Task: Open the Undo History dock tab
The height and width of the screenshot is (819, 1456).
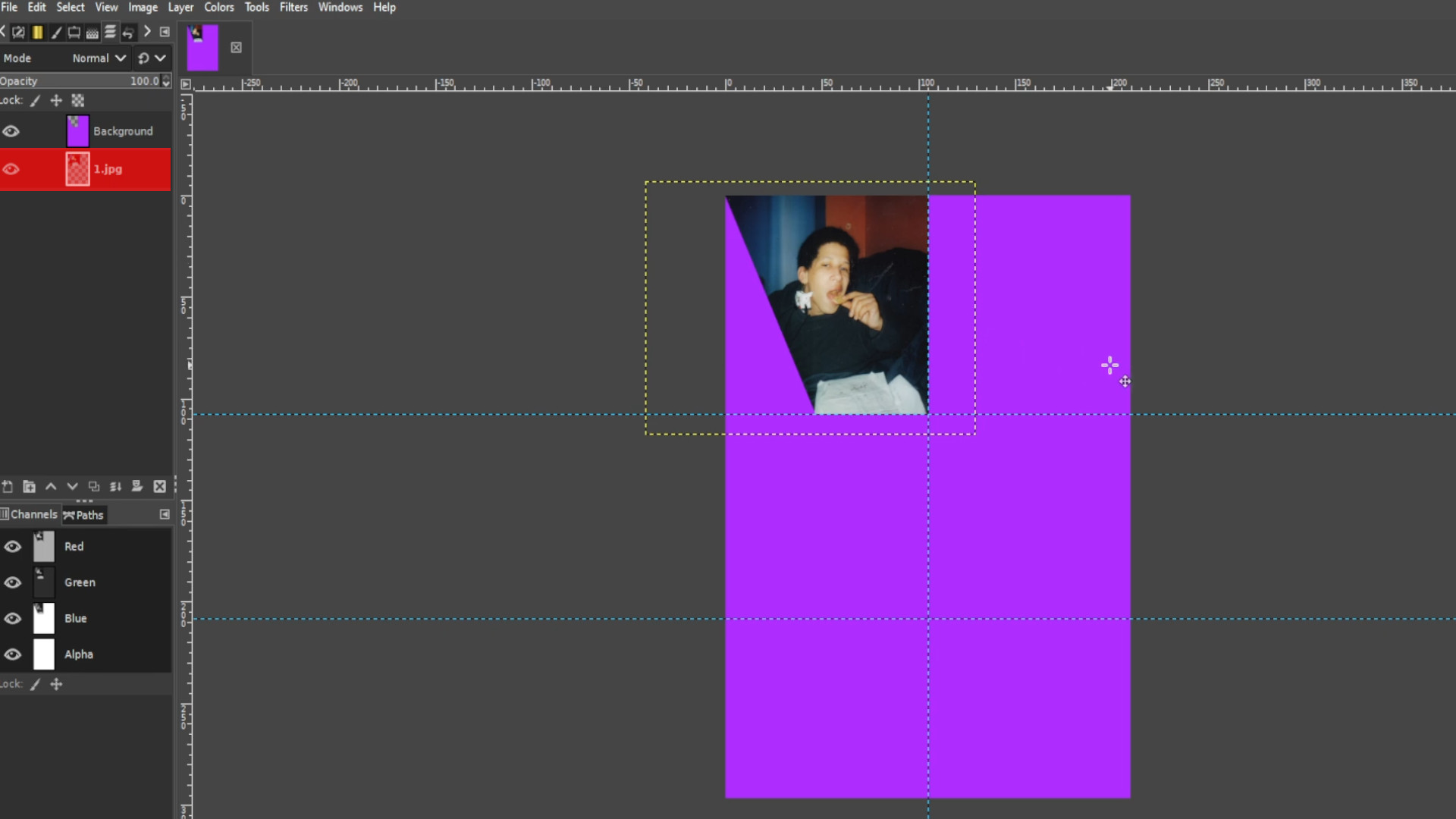Action: coord(128,32)
